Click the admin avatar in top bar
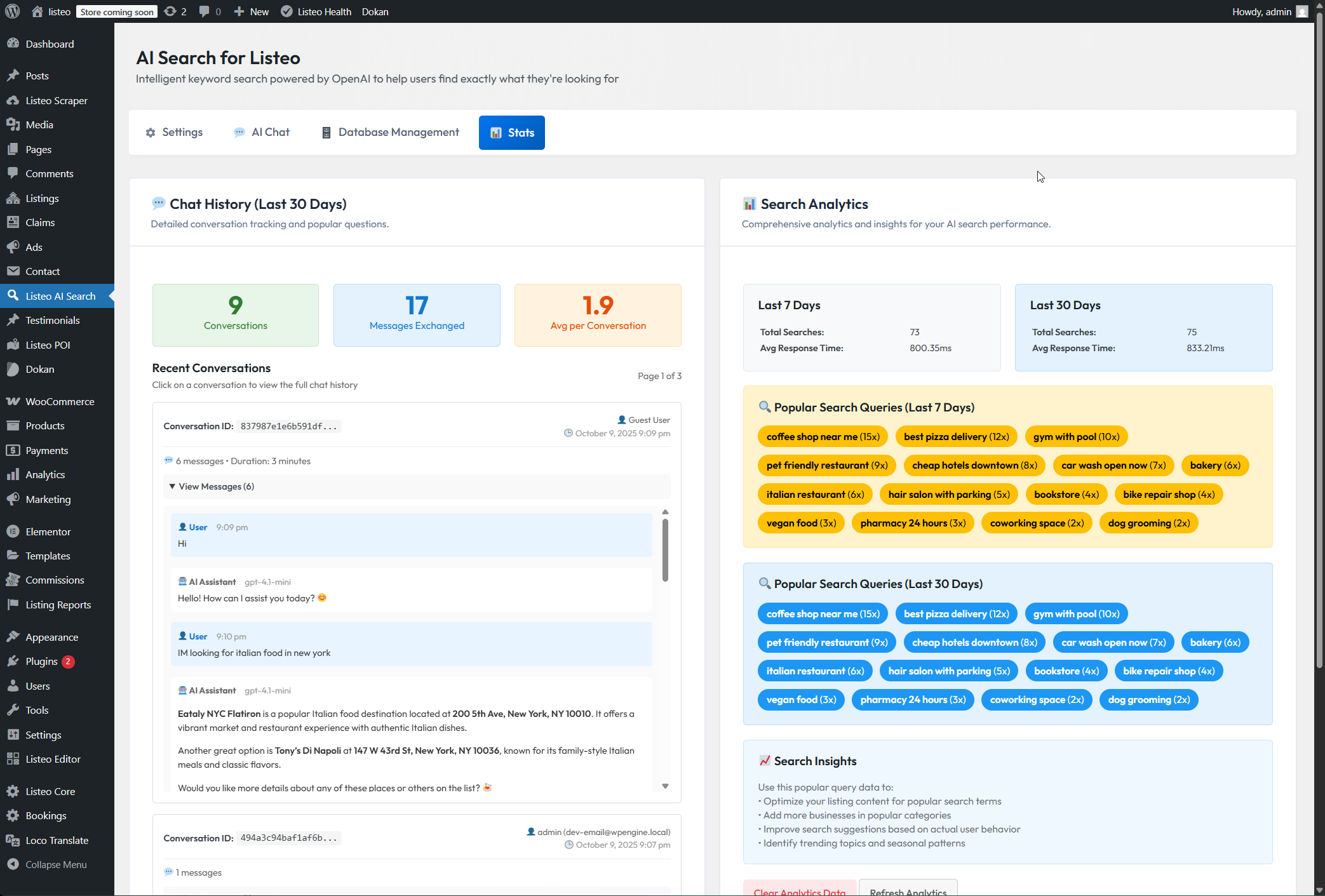The image size is (1325, 896). tap(1301, 11)
